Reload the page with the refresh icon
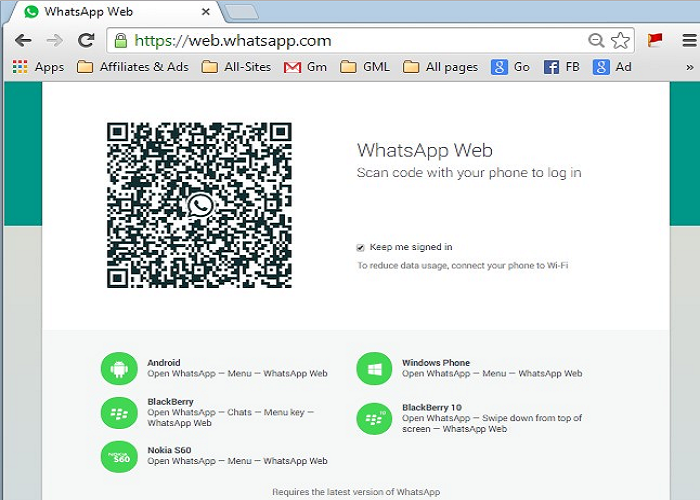 pyautogui.click(x=86, y=40)
